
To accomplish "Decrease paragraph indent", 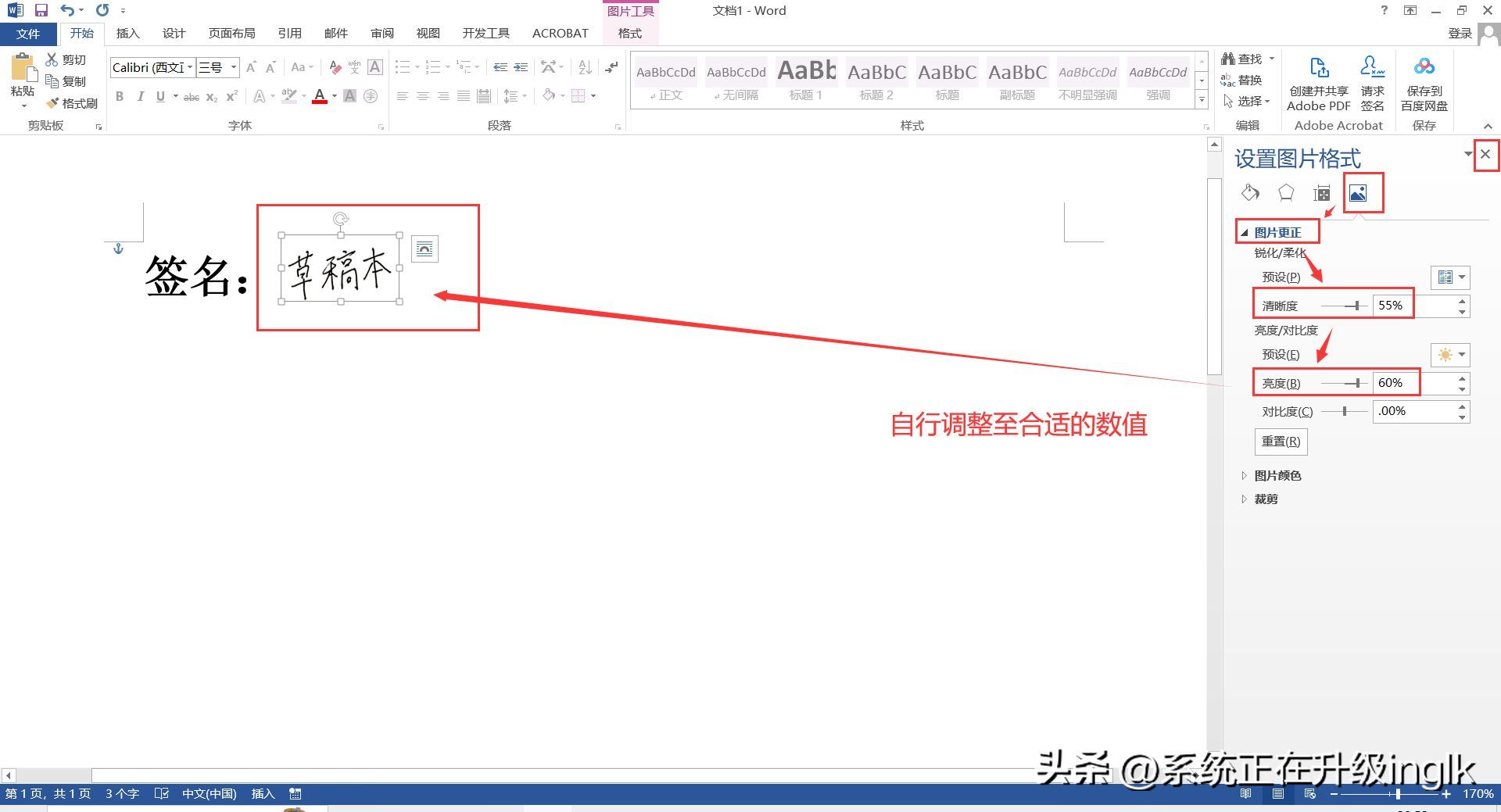I will [x=500, y=67].
